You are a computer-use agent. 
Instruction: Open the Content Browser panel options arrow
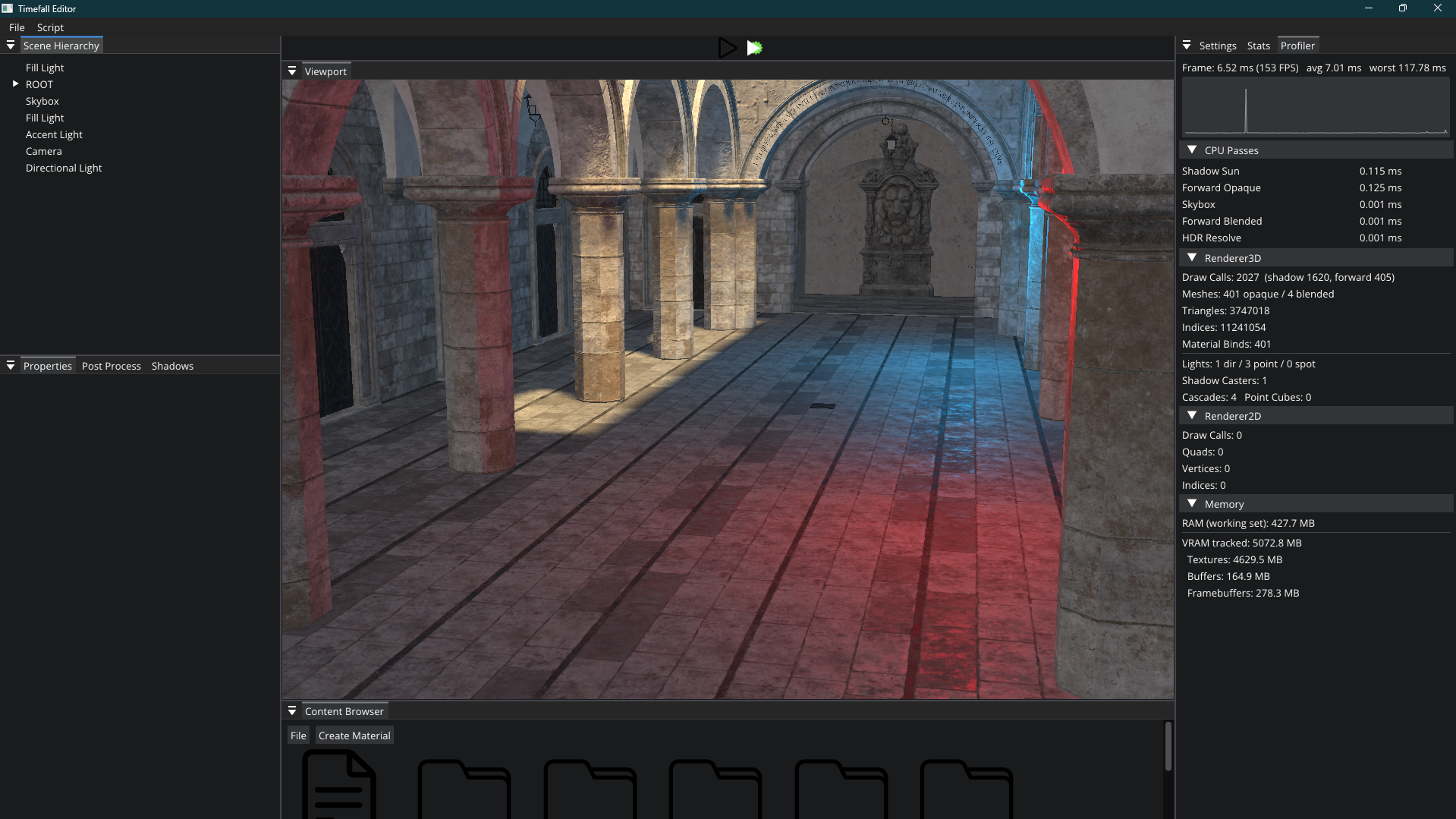pos(292,711)
